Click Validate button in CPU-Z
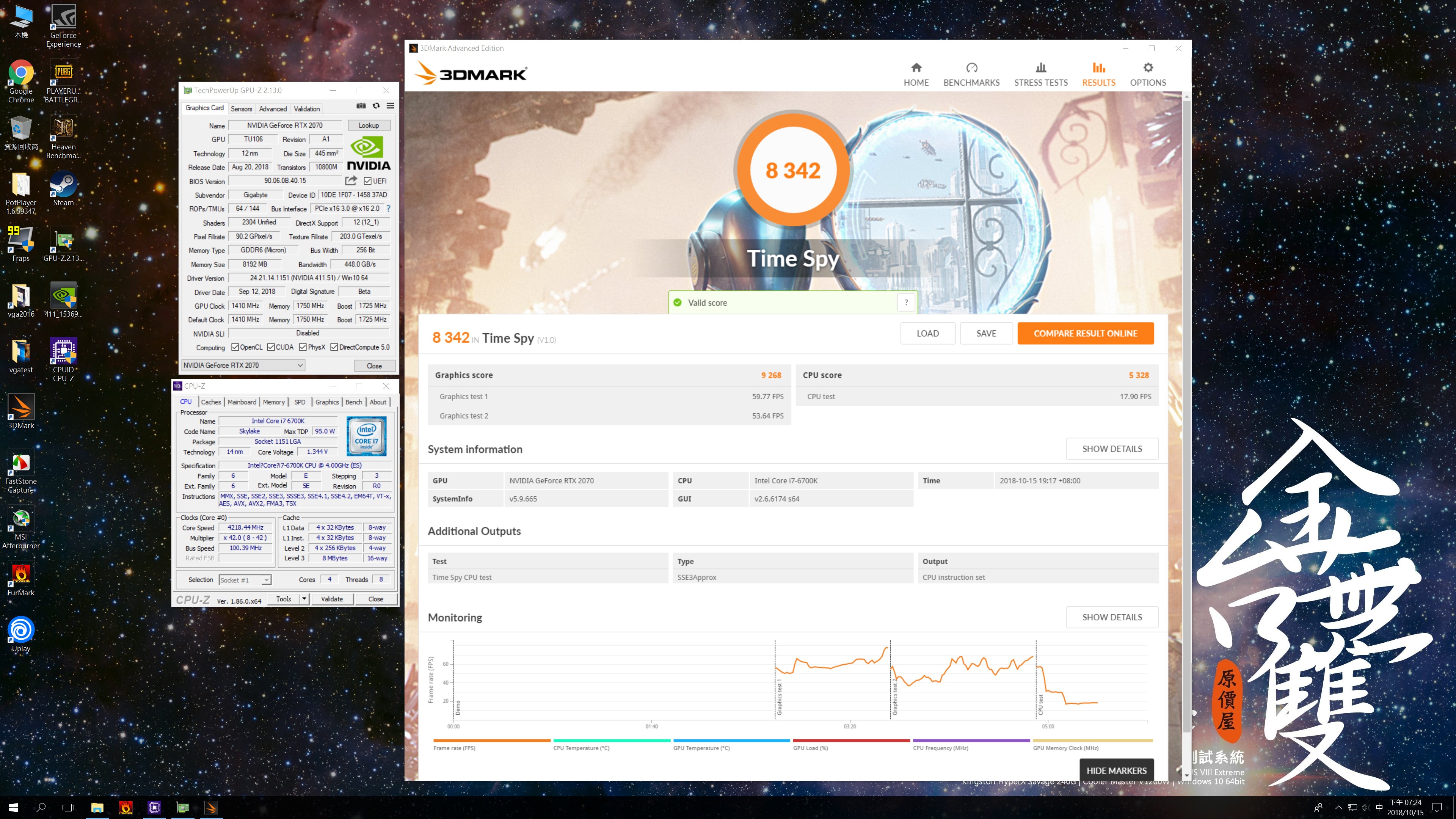The height and width of the screenshot is (819, 1456). pyautogui.click(x=332, y=599)
